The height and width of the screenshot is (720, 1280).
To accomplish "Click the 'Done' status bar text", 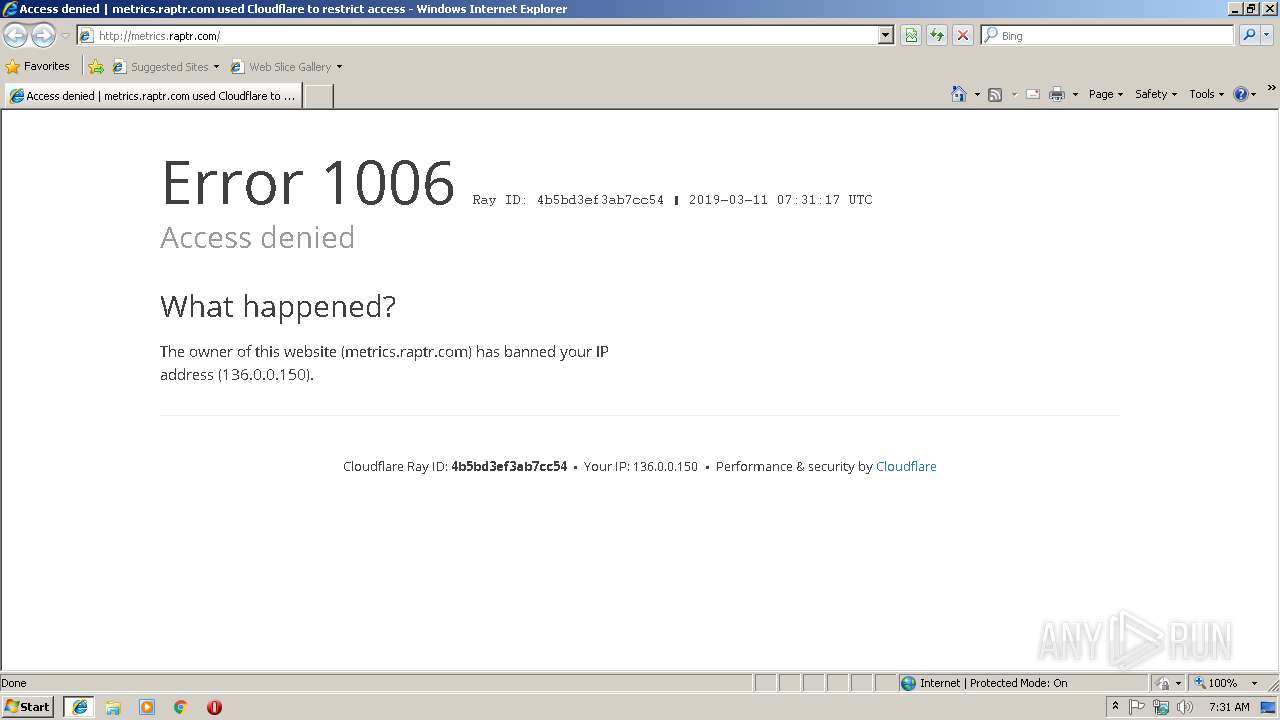I will pos(14,683).
